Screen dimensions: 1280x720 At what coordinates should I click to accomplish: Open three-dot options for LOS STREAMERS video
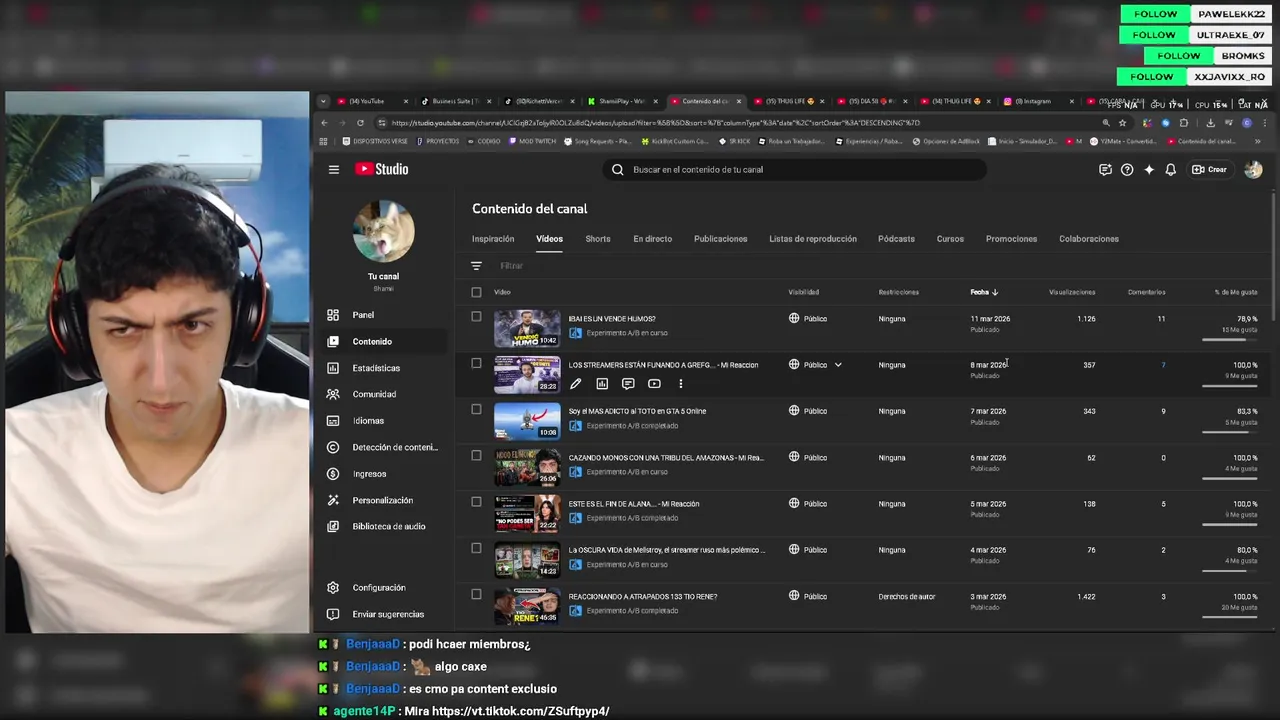[x=681, y=384]
